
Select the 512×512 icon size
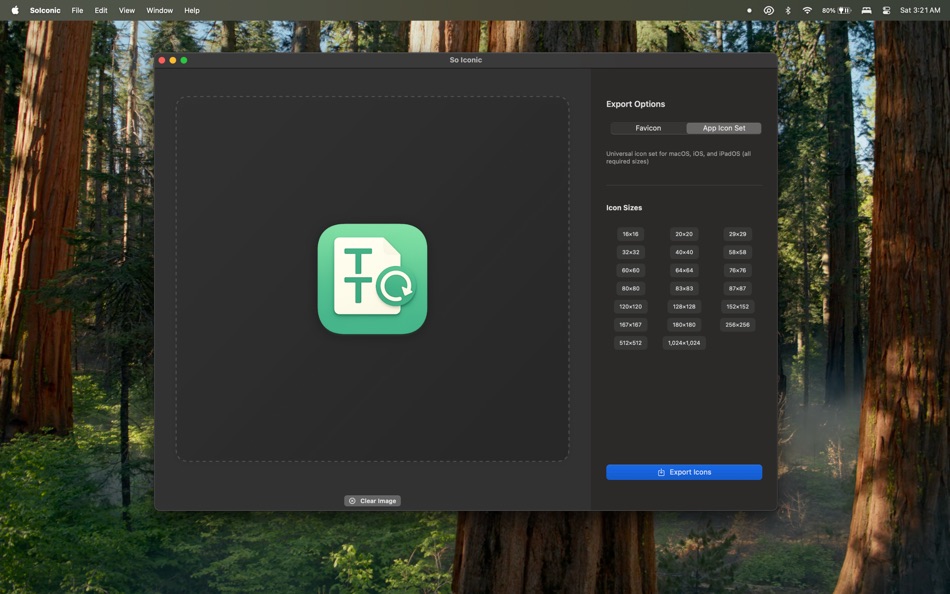[x=630, y=342]
